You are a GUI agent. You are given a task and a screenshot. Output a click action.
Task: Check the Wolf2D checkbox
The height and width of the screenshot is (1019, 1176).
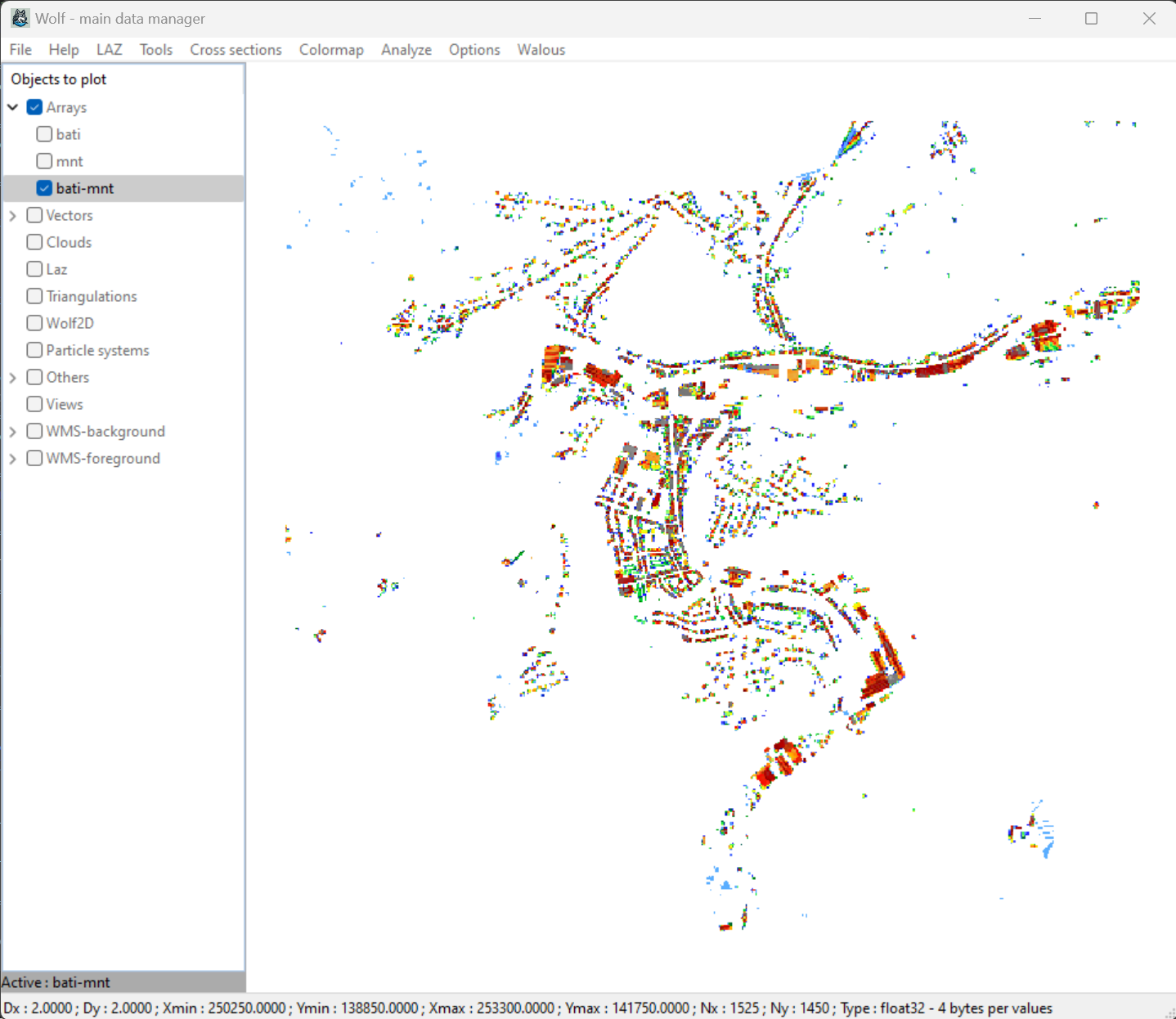pyautogui.click(x=34, y=323)
